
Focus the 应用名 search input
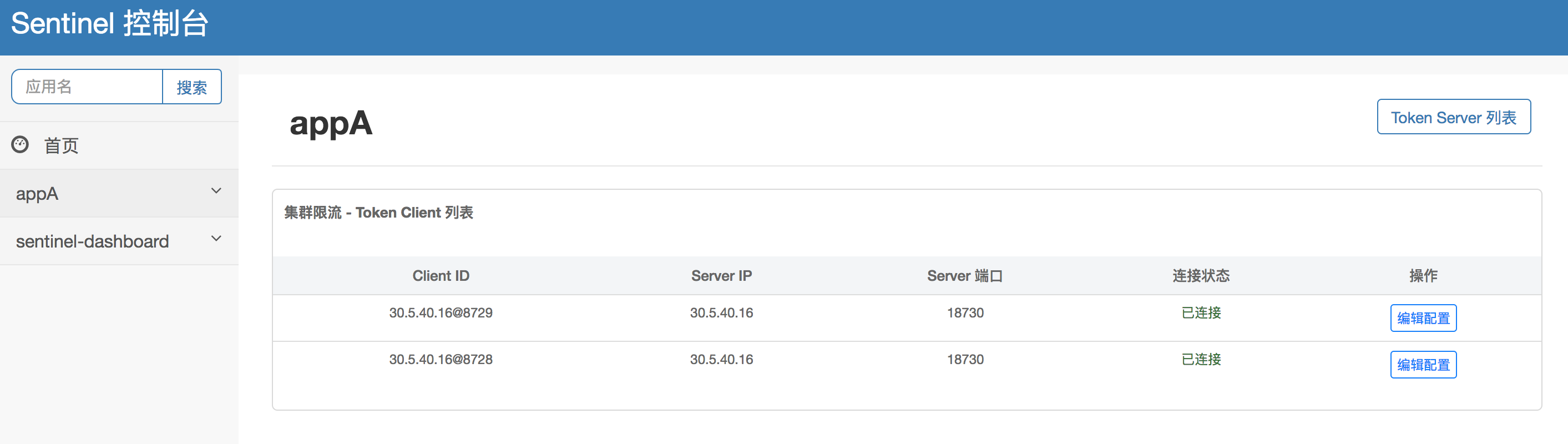pos(87,87)
